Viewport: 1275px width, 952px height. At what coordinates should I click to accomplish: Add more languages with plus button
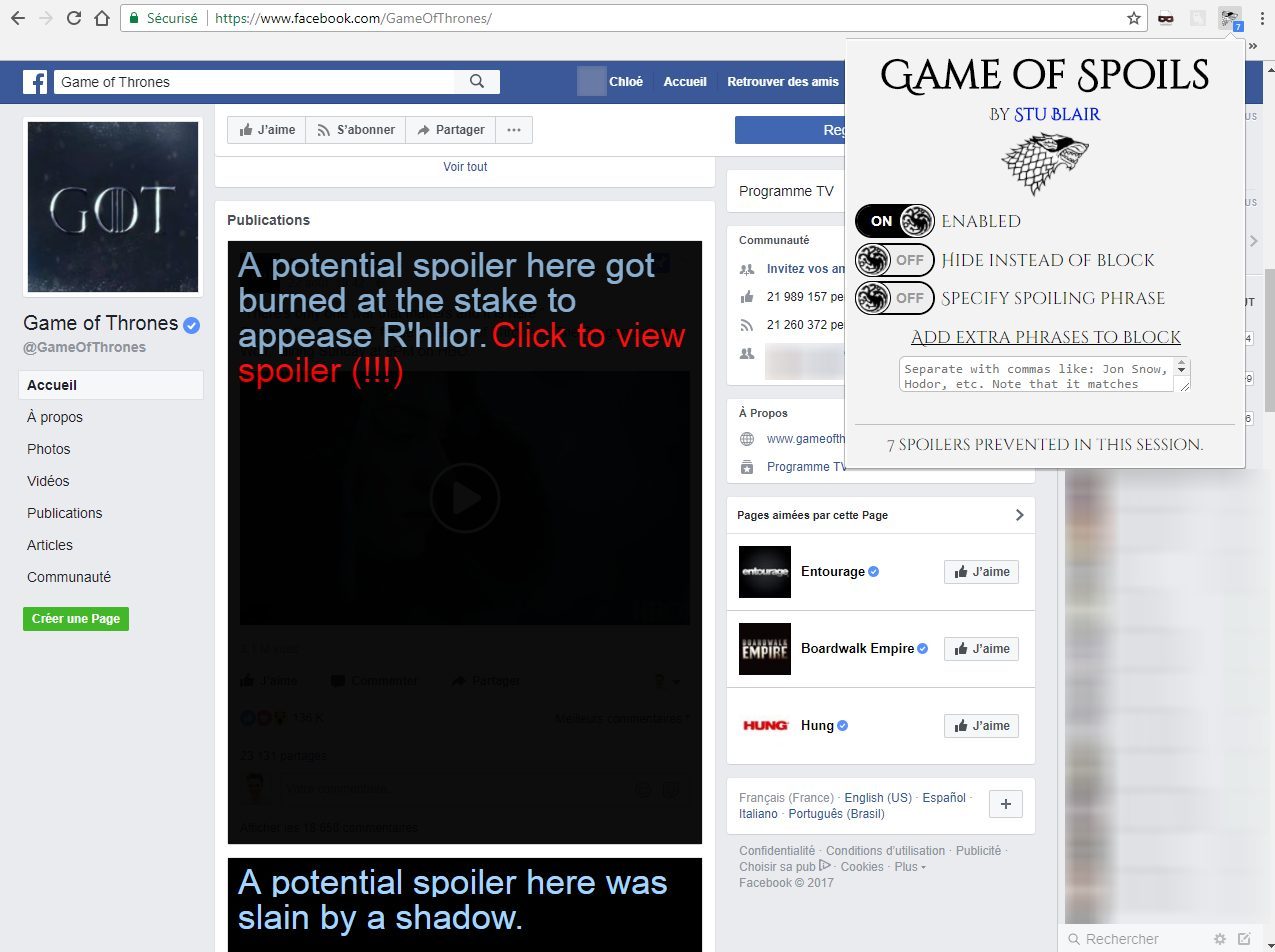[x=1005, y=805]
